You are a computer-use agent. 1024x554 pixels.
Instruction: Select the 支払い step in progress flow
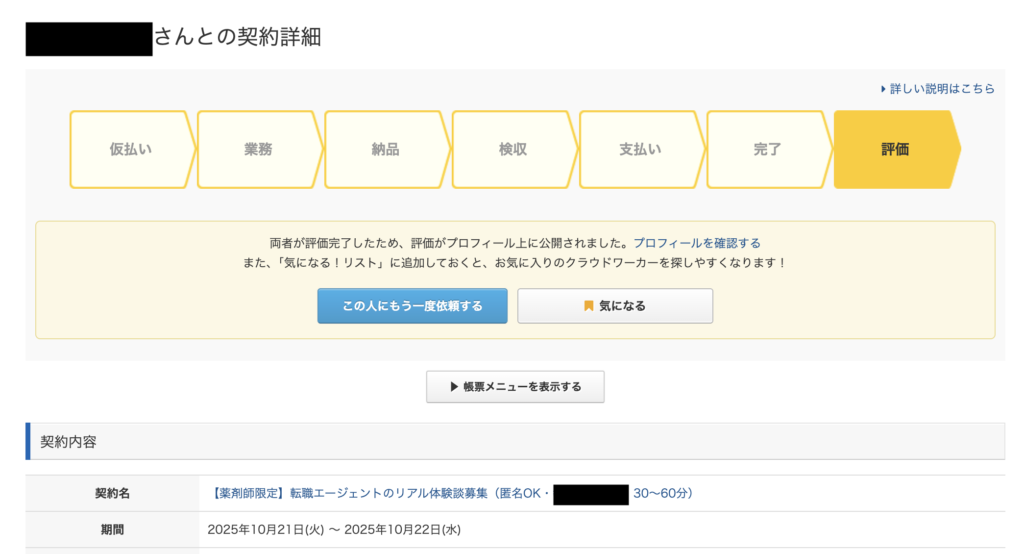click(640, 150)
